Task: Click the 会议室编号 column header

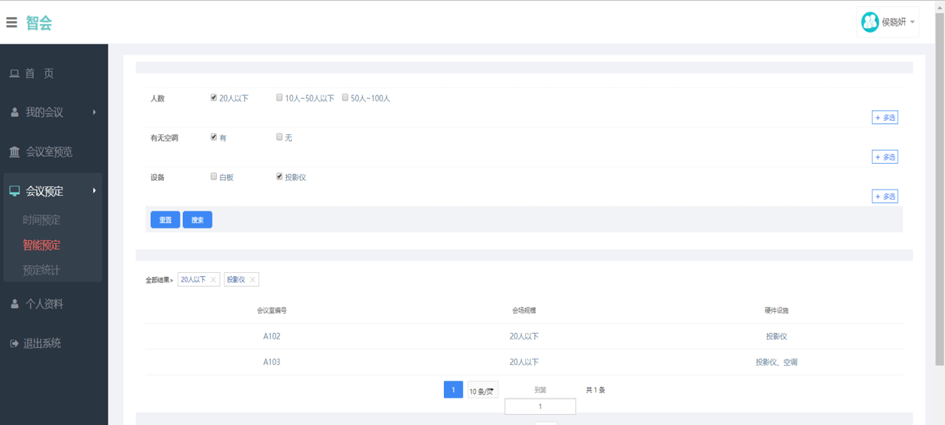Action: (271, 310)
